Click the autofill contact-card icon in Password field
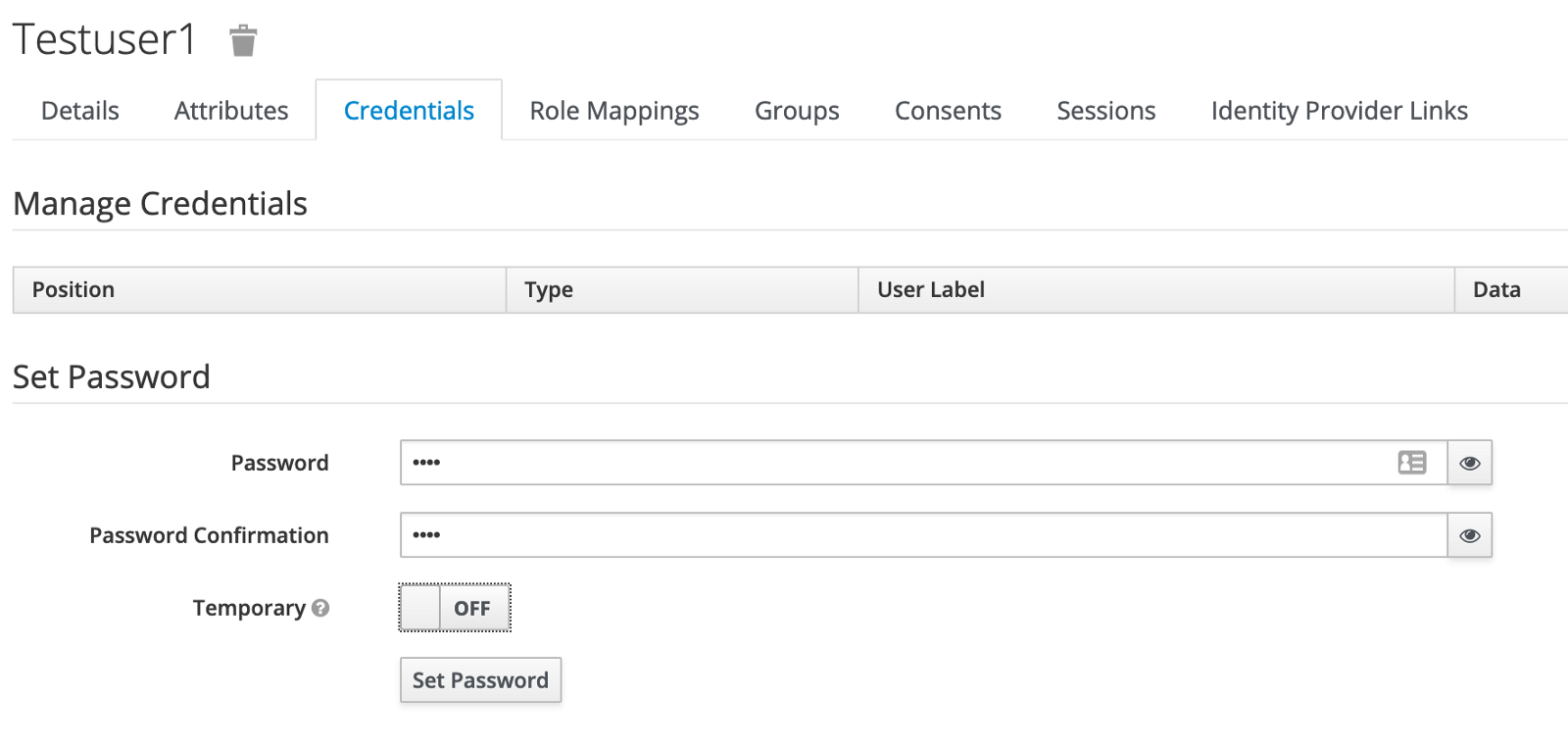This screenshot has width=1568, height=748. pyautogui.click(x=1411, y=463)
